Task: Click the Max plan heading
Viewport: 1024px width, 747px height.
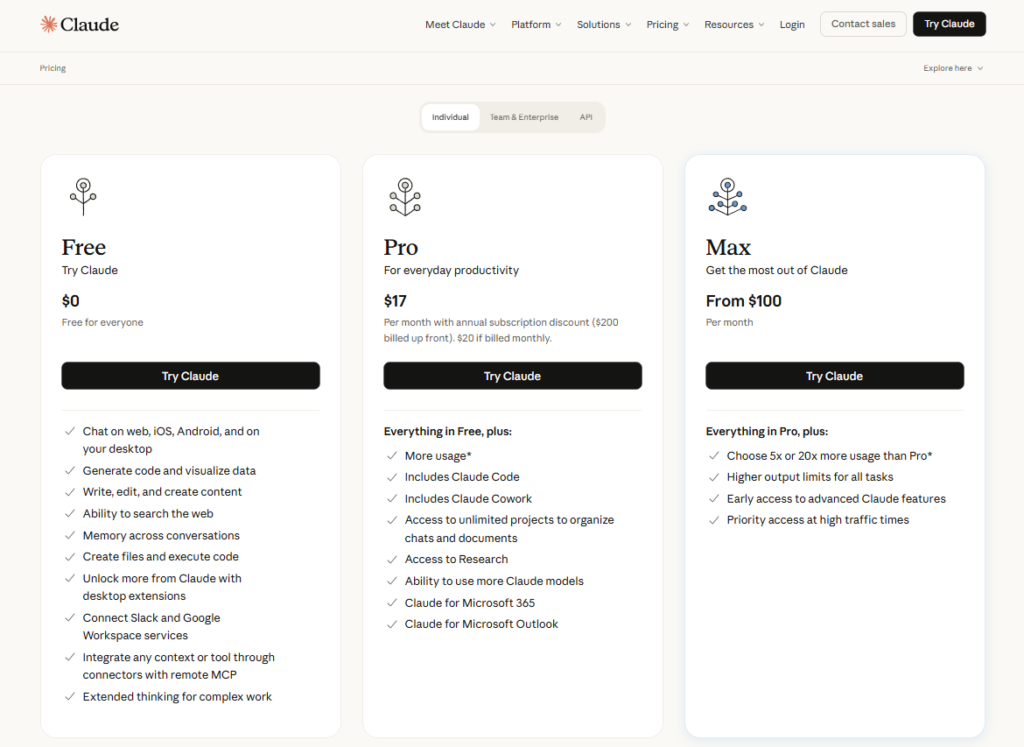Action: coord(728,247)
